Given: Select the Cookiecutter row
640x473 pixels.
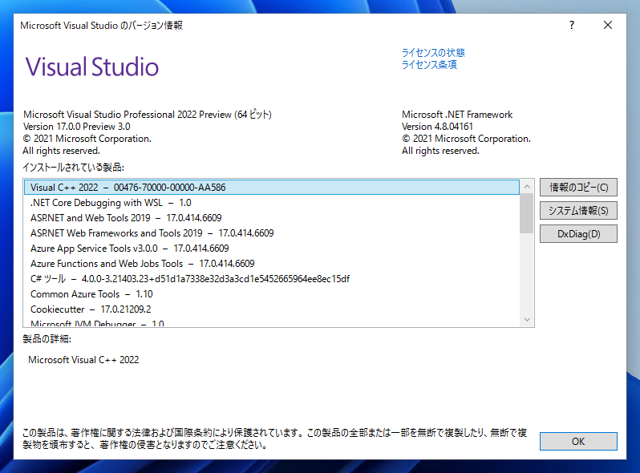Looking at the screenshot, I should click(272, 309).
